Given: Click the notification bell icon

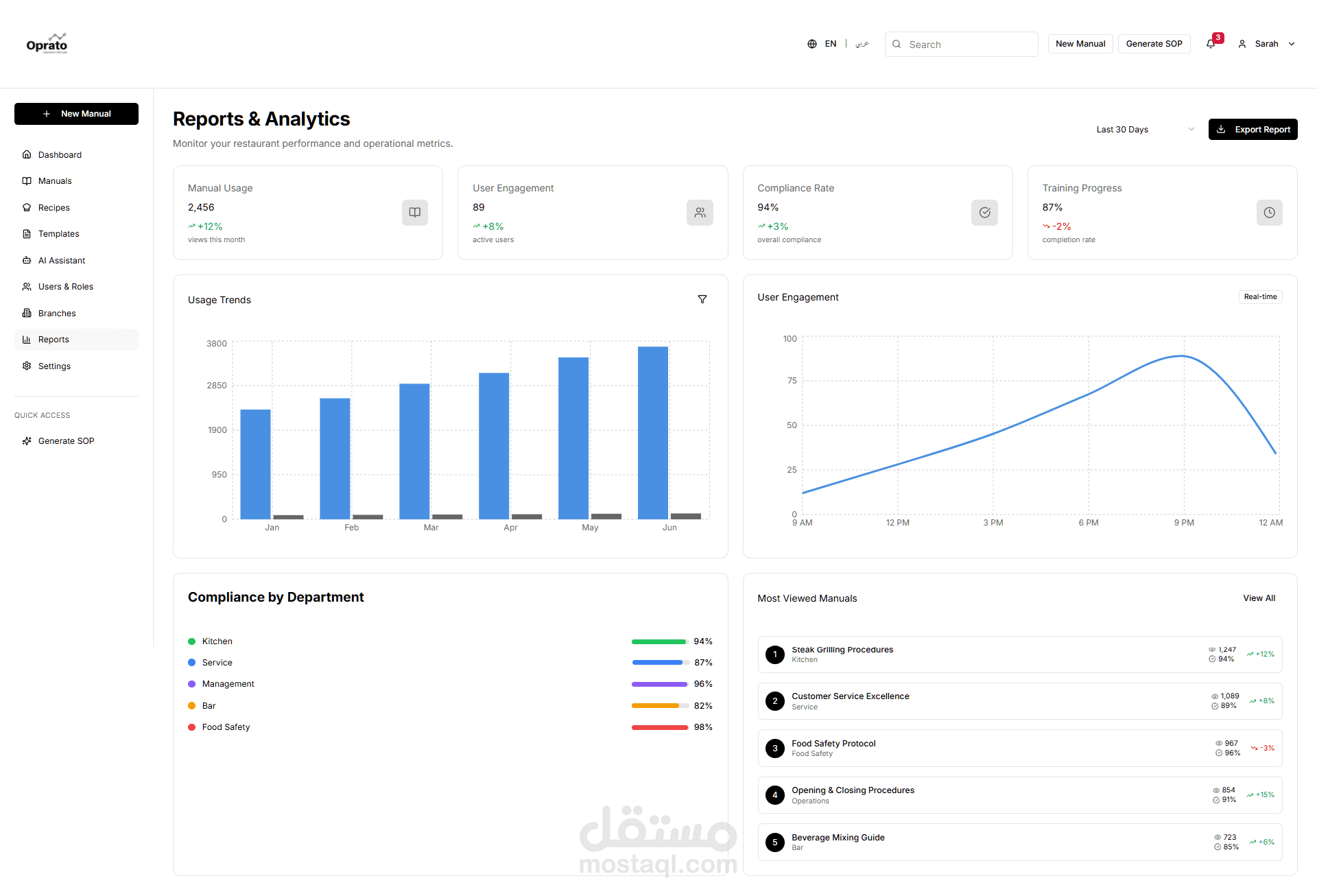Looking at the screenshot, I should click(1211, 44).
